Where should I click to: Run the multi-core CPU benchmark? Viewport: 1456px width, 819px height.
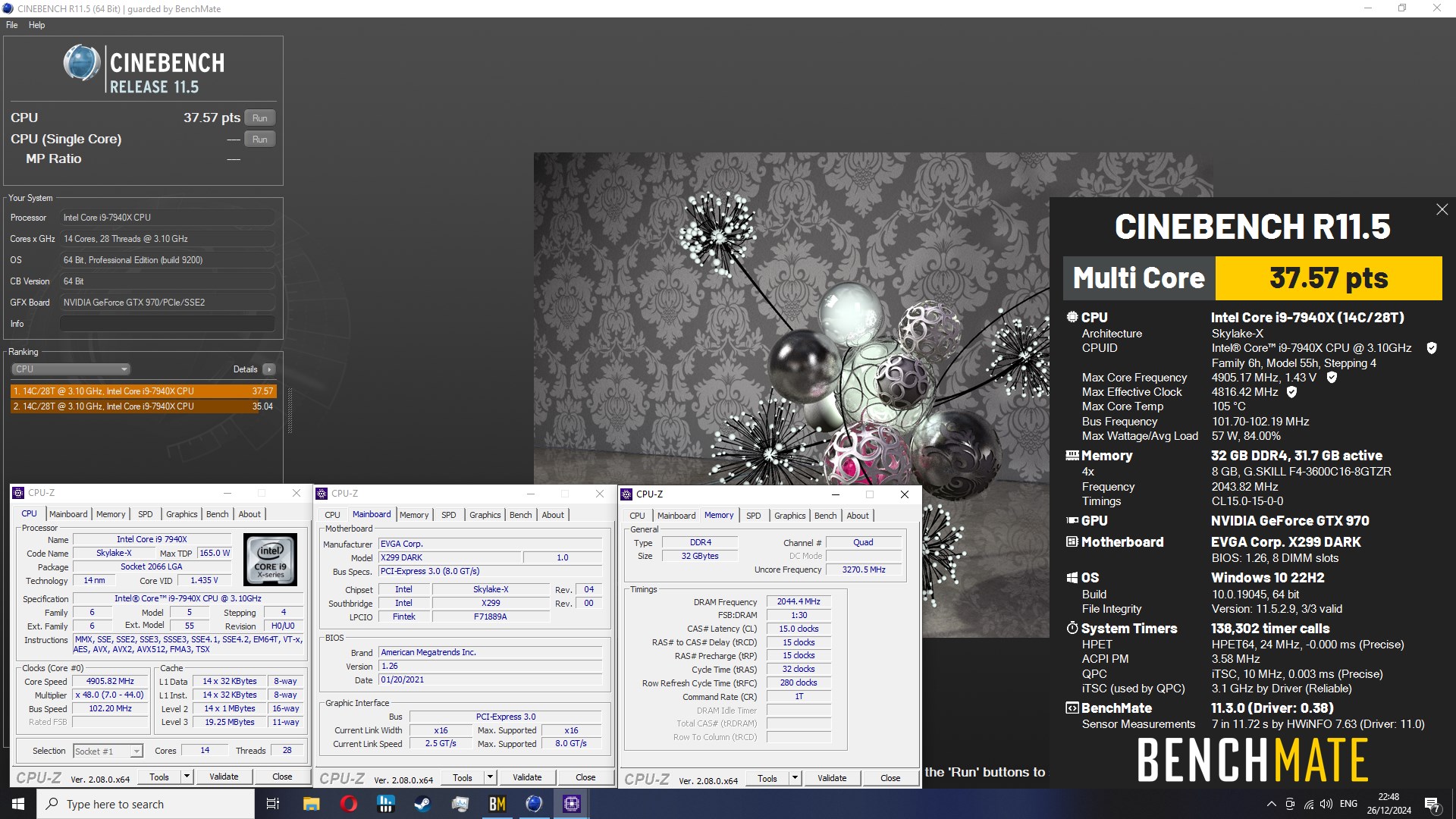[259, 118]
